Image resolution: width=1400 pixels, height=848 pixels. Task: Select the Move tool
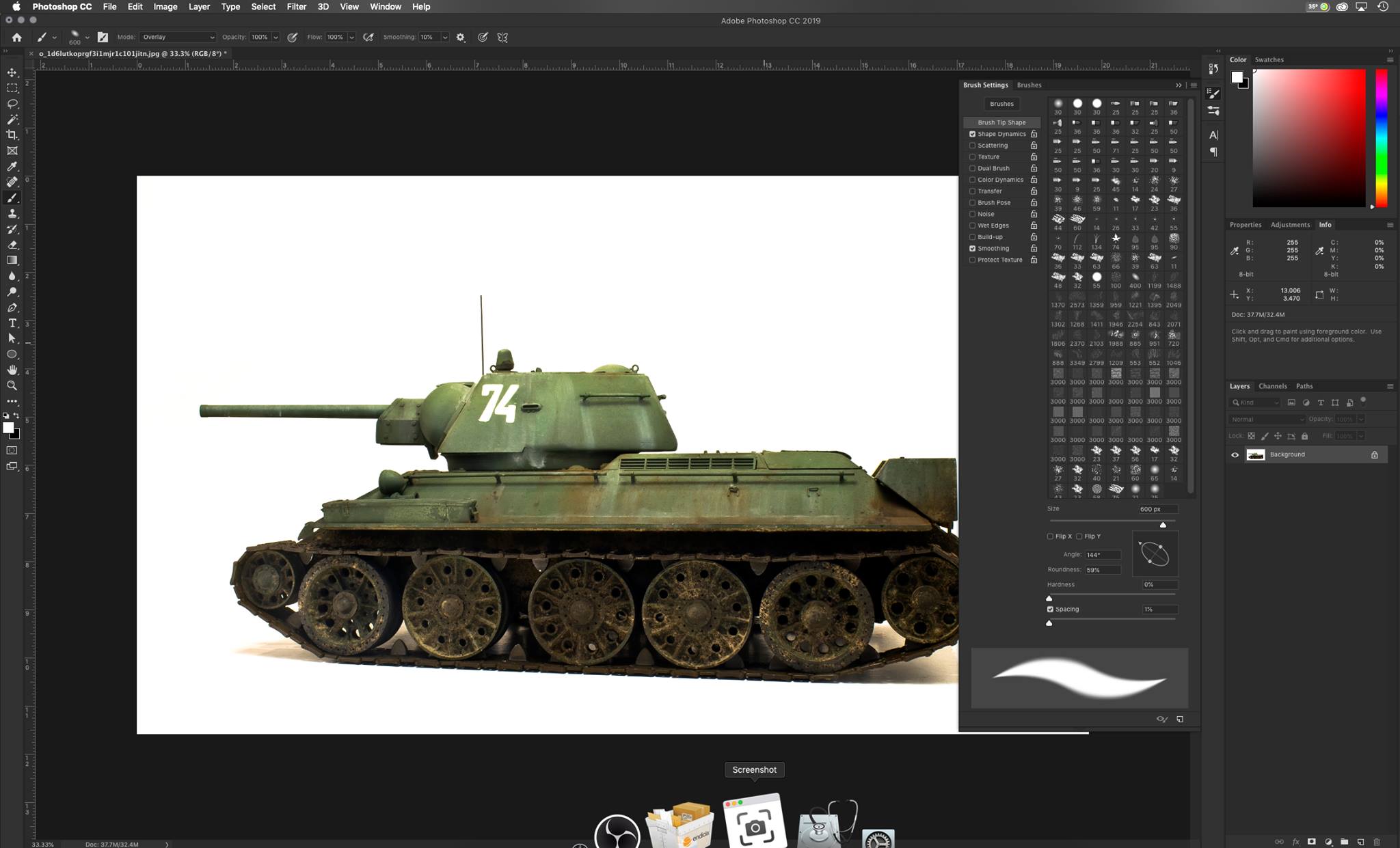[x=12, y=72]
